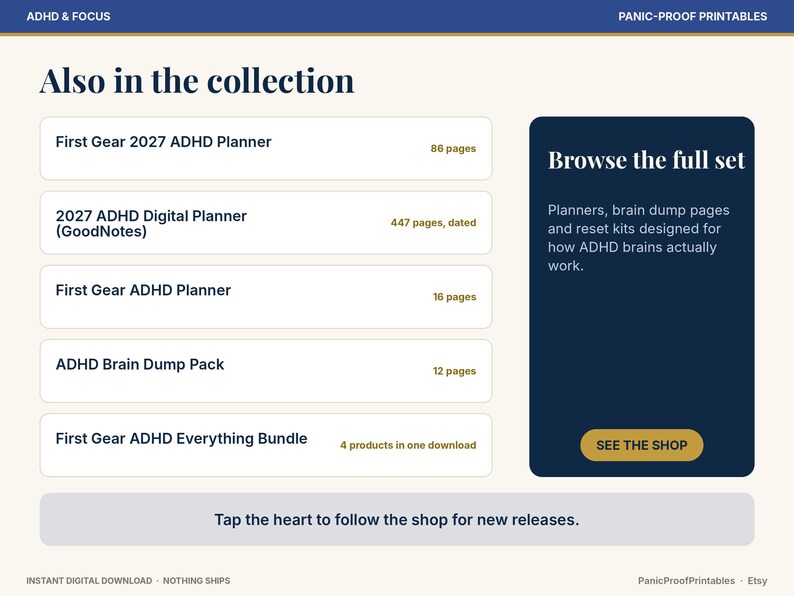Choose the ADHD Brain Dump Pack listing
Viewport: 794px width, 596px height.
tap(266, 371)
